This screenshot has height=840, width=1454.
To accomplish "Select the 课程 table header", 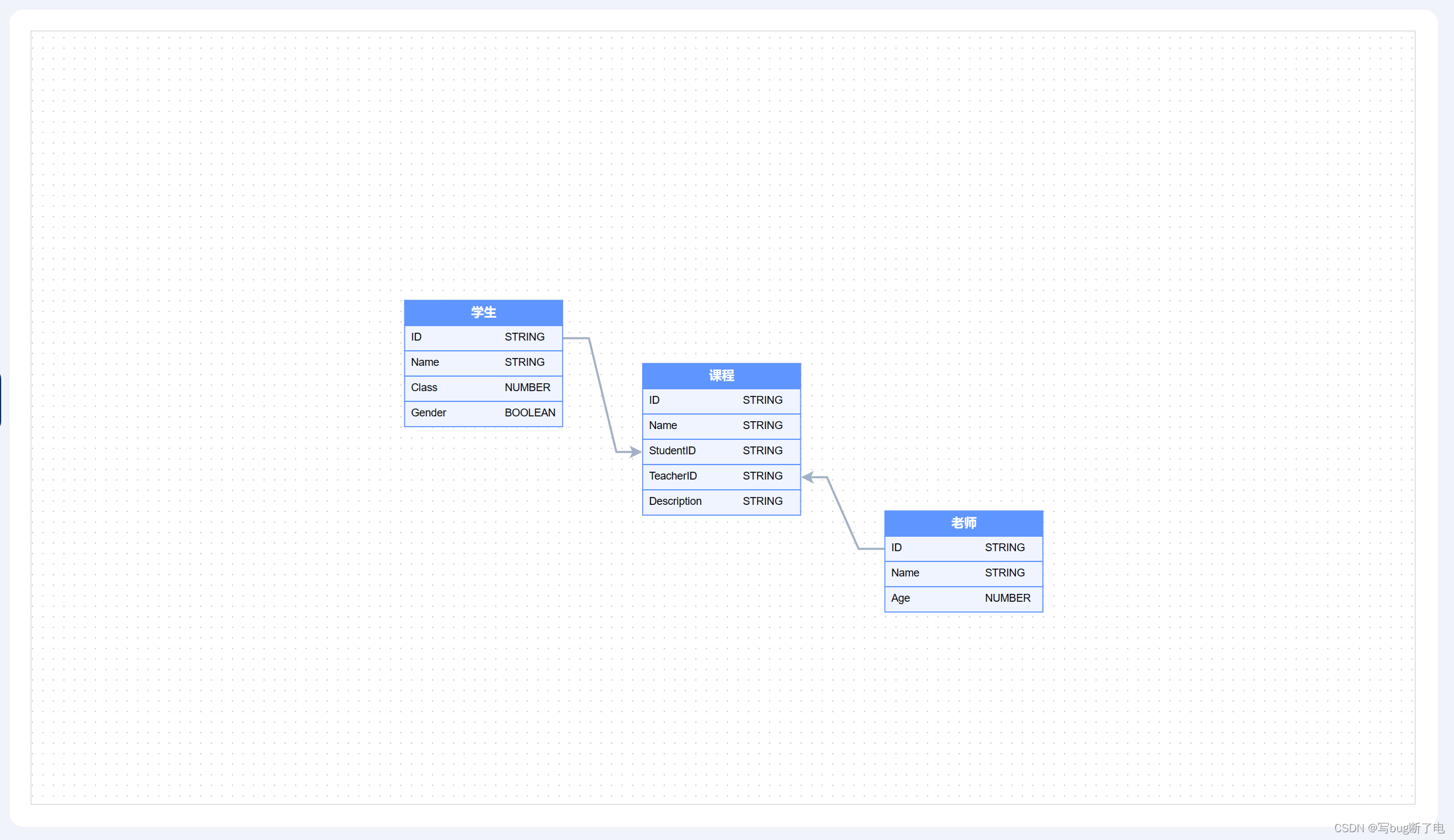I will 721,375.
